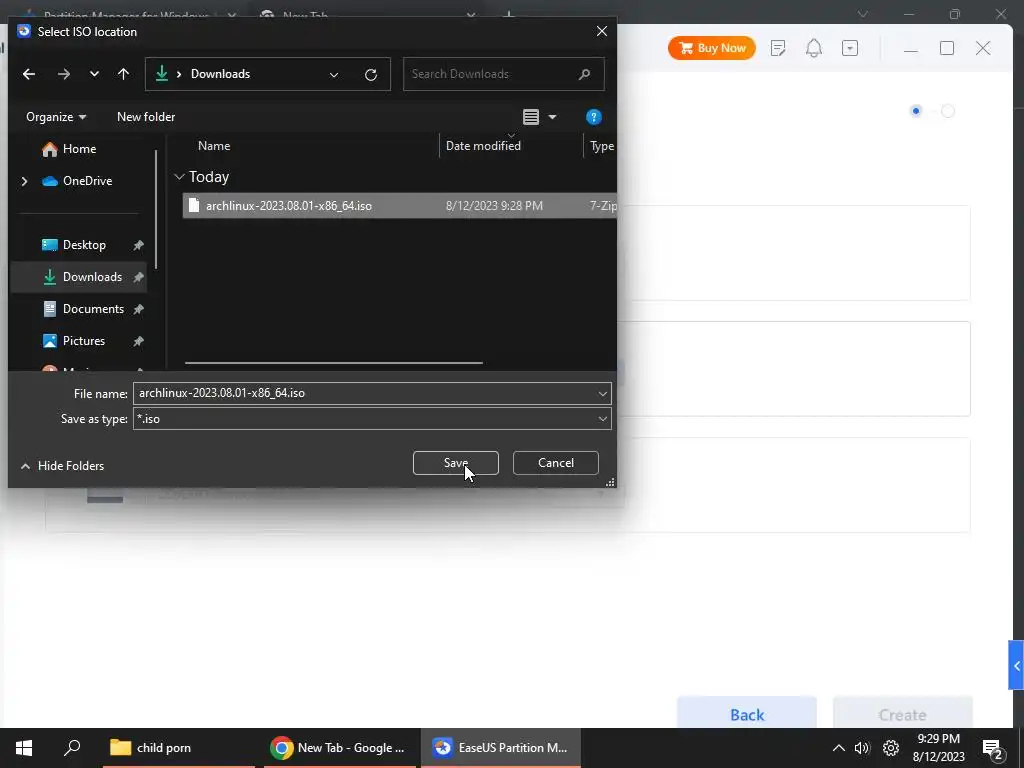Click the Downloads address bar path
This screenshot has height=768, width=1024.
220,74
